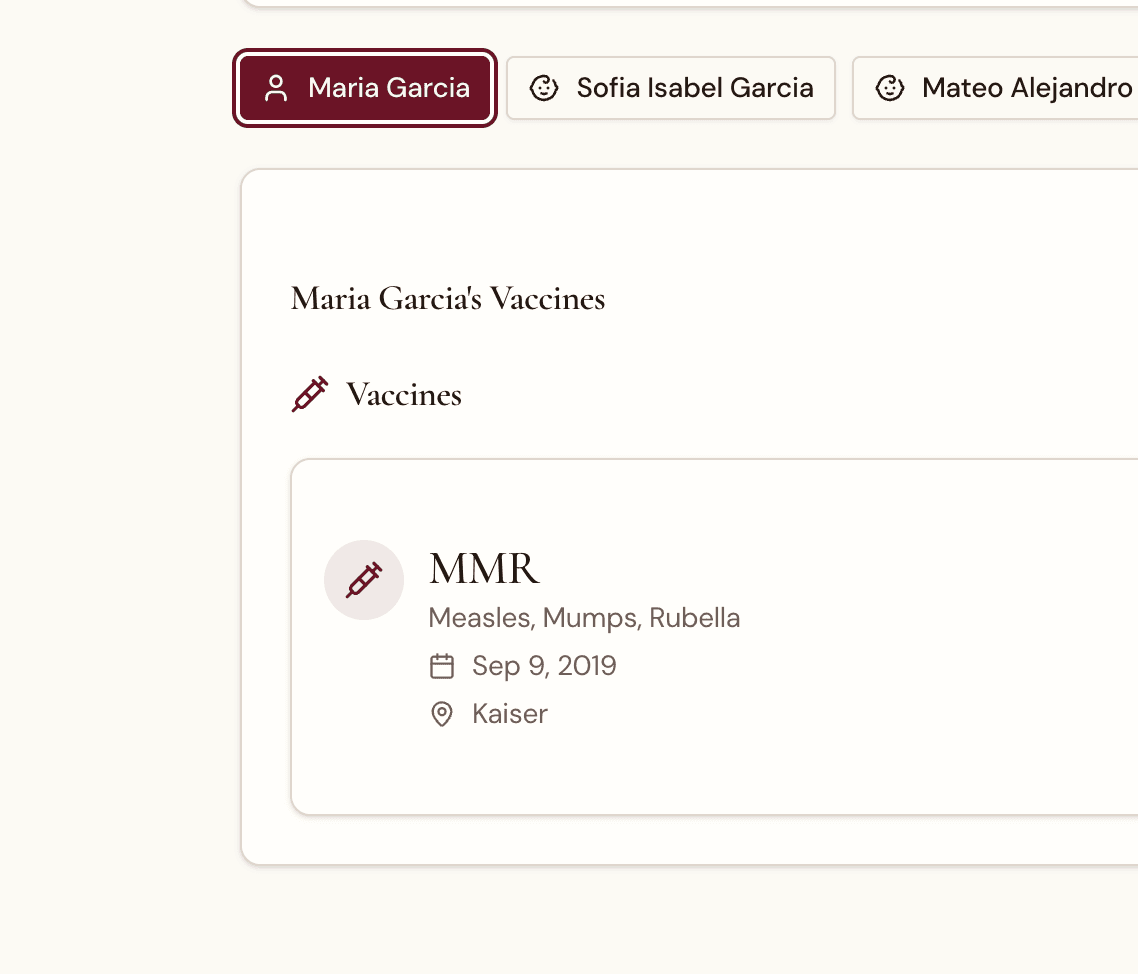Click the calendar icon beside Sep 9, 2019
Image resolution: width=1138 pixels, height=974 pixels.
coord(442,665)
